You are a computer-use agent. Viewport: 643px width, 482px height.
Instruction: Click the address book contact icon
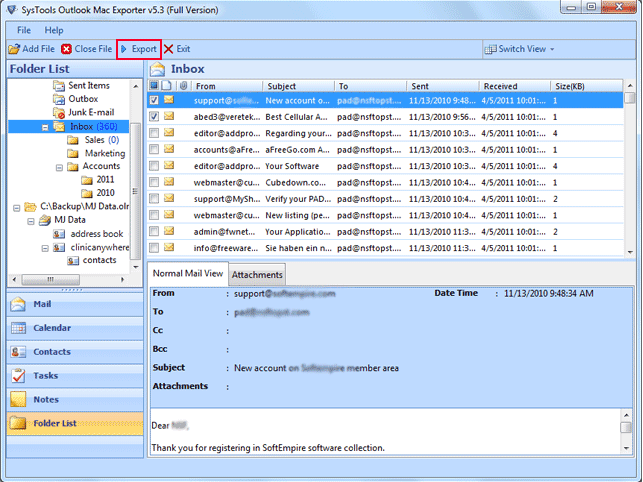59,234
